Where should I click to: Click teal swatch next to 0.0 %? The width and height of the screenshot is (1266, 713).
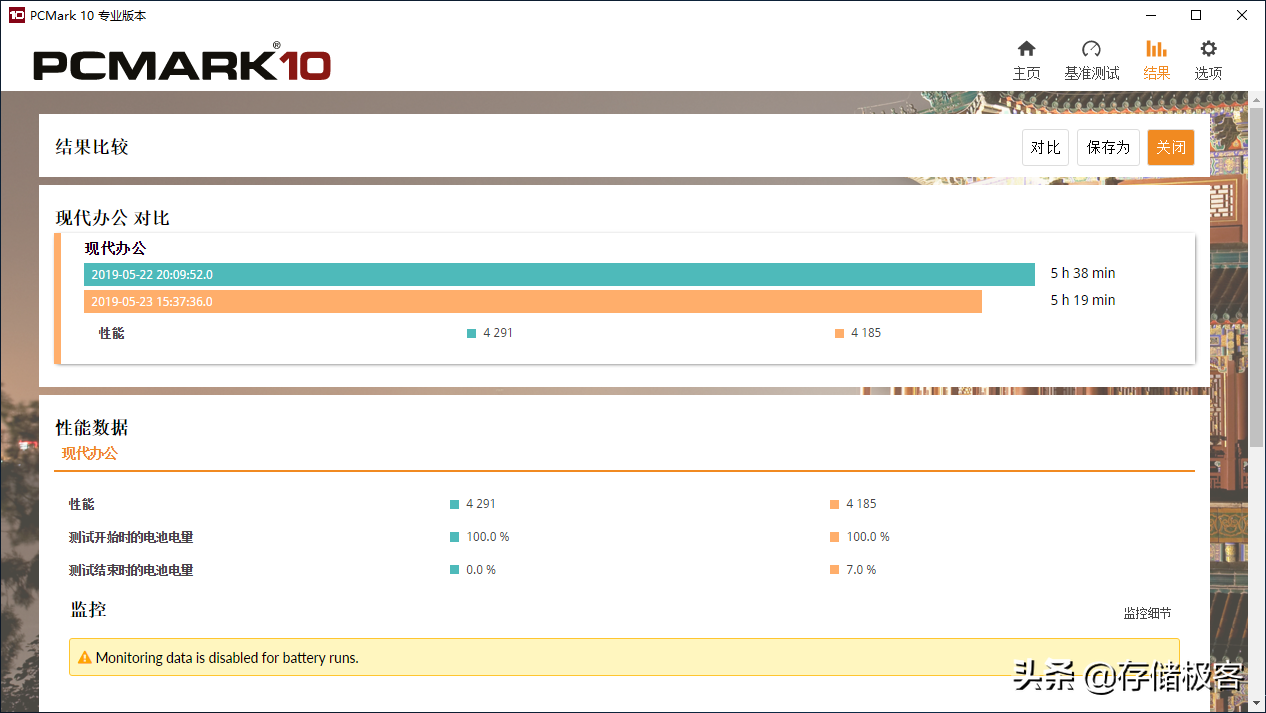coord(454,570)
